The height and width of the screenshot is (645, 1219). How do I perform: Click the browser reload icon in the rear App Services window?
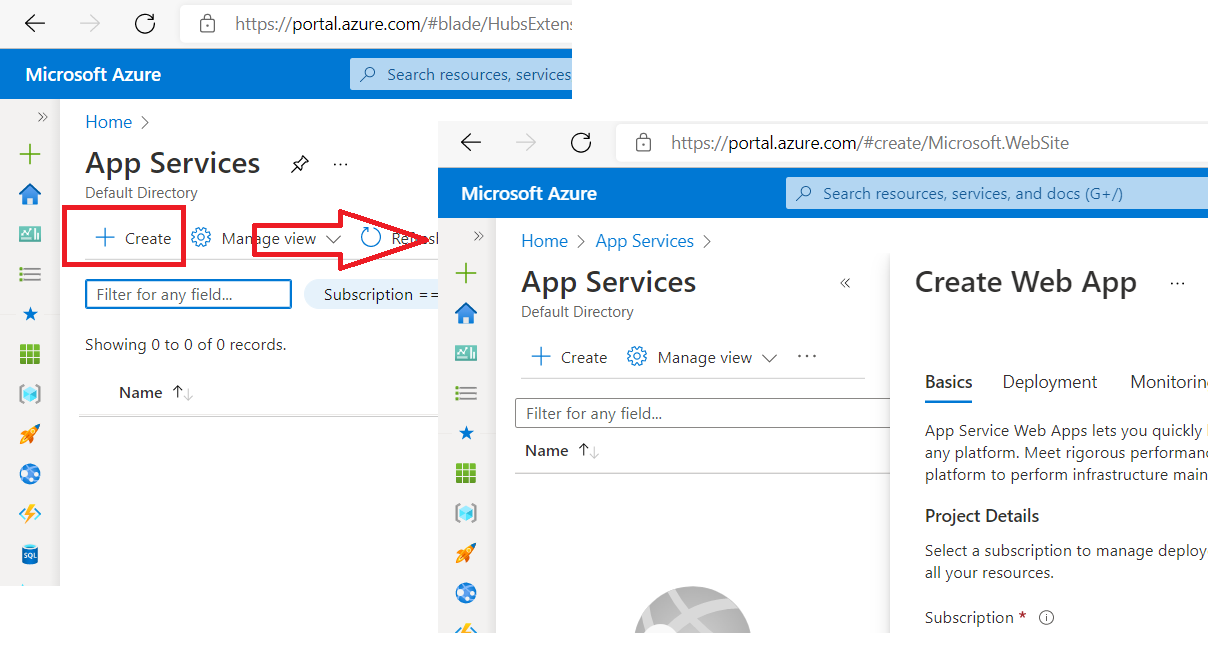click(x=145, y=23)
